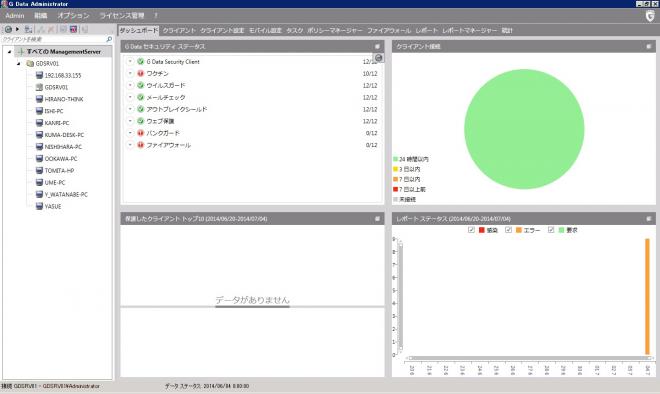Click the 10/12 value in the ワクチン row
The height and width of the screenshot is (394, 660).
(x=370, y=74)
